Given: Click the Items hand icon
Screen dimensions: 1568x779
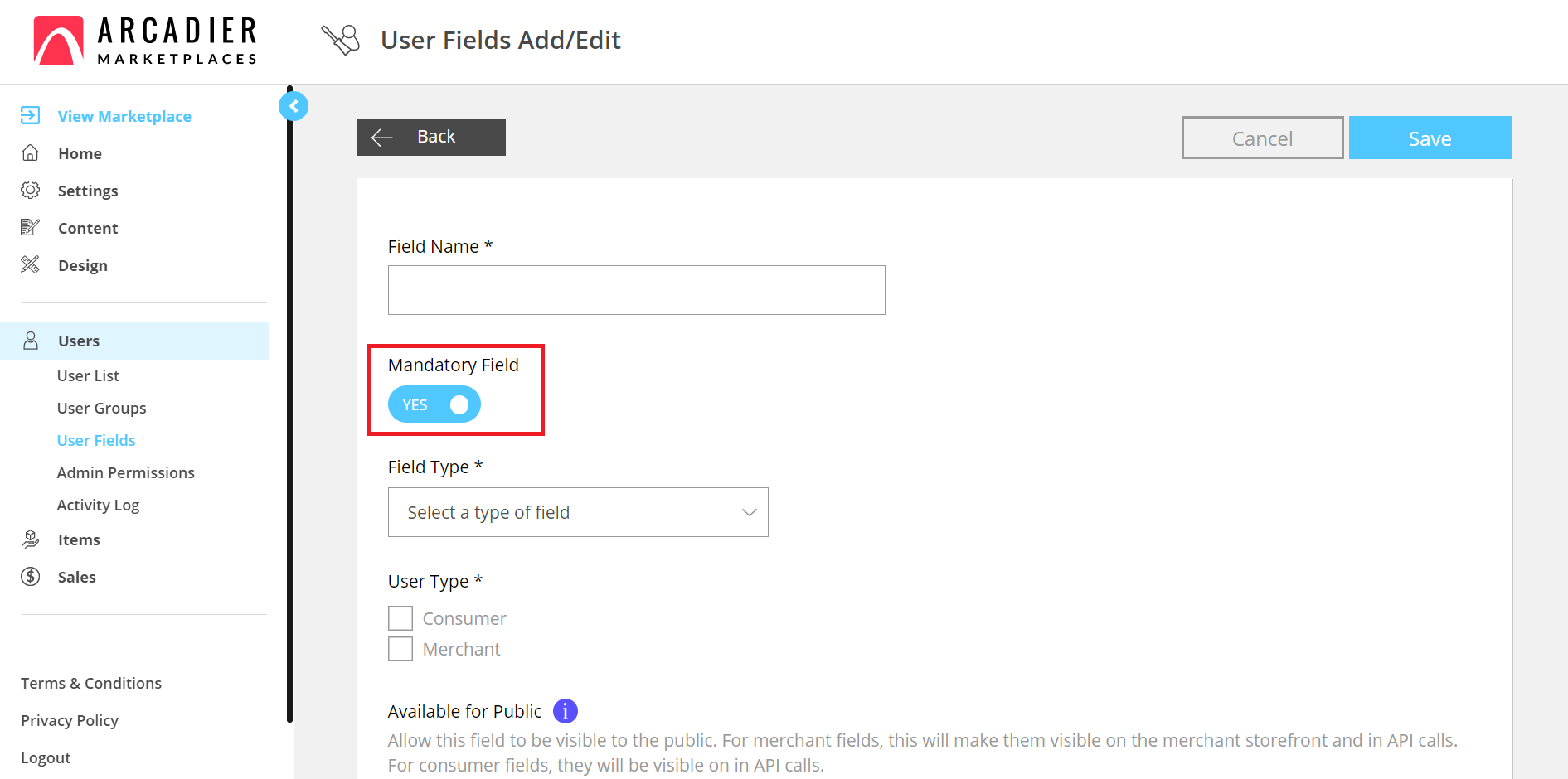Looking at the screenshot, I should [30, 539].
